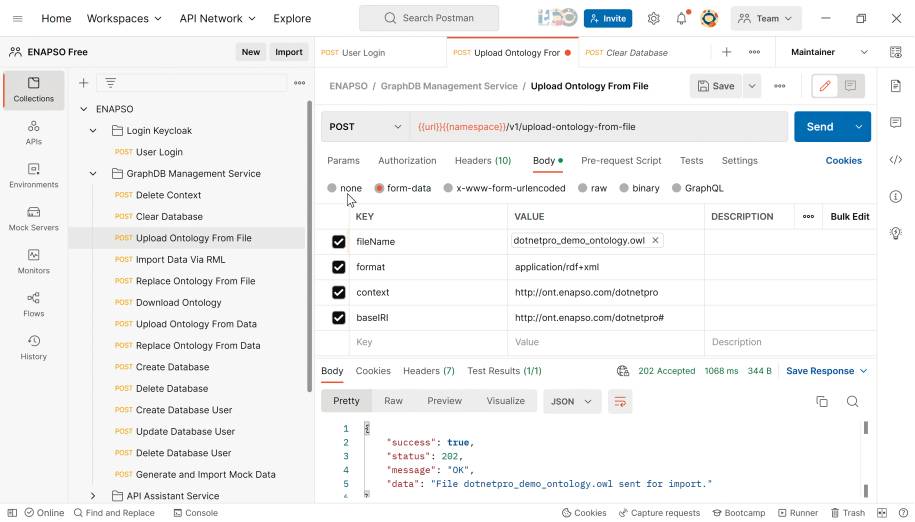
Task: Toggle response line wrap icon
Action: (x=620, y=402)
